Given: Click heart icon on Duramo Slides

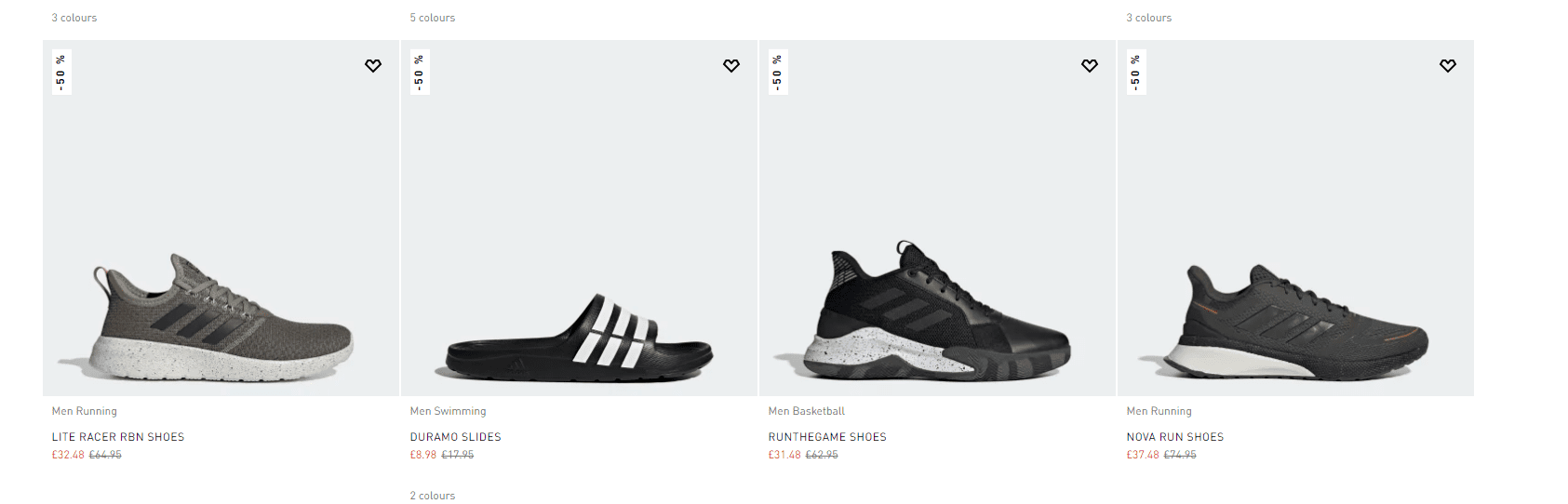Looking at the screenshot, I should [731, 66].
